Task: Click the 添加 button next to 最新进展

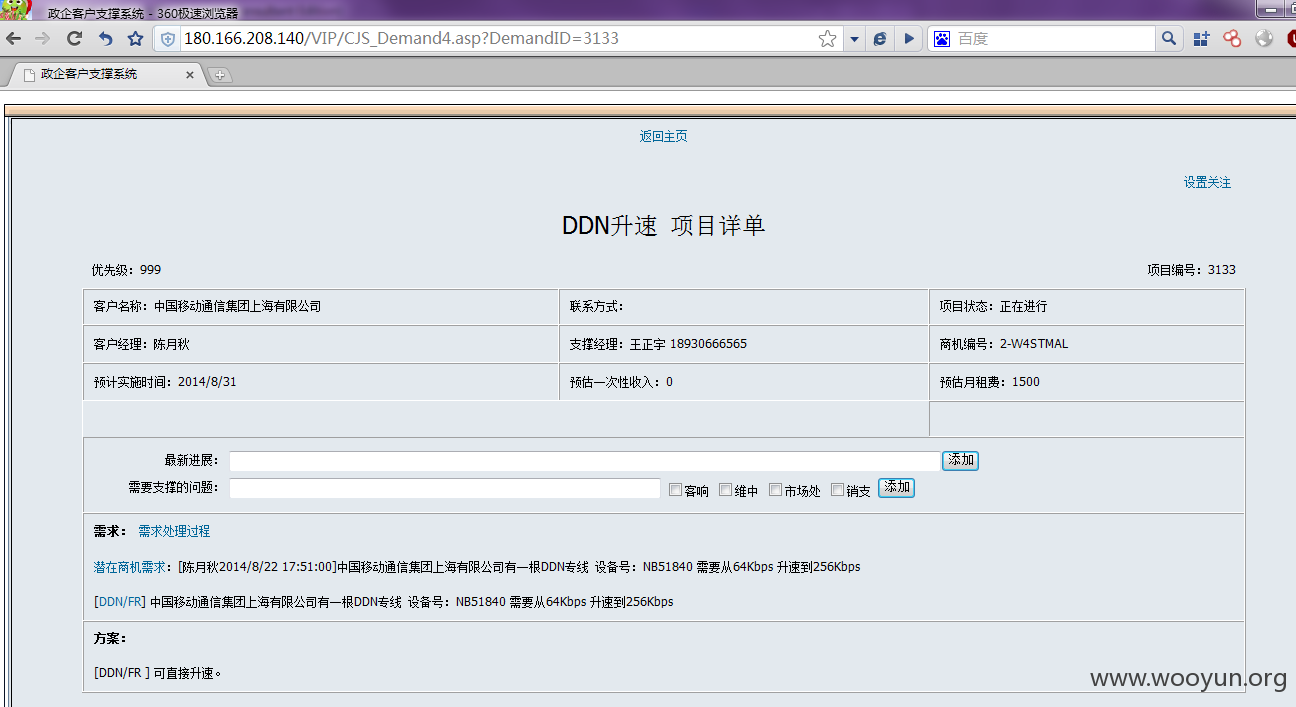Action: 960,461
